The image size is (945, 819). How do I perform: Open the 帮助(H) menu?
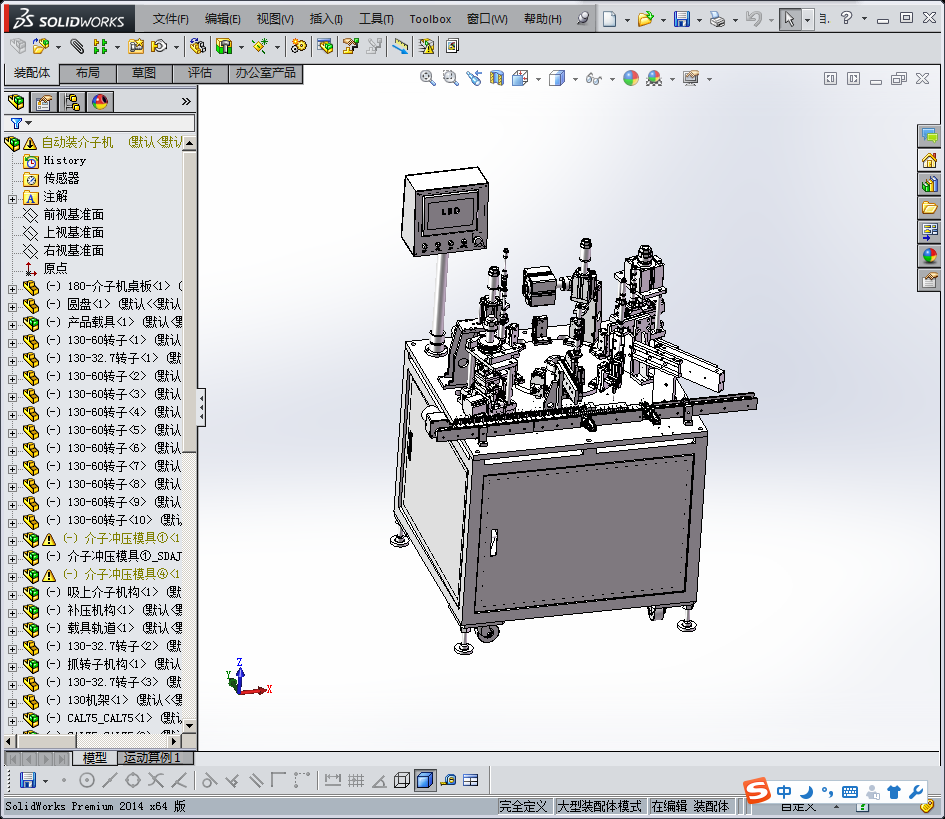click(542, 19)
